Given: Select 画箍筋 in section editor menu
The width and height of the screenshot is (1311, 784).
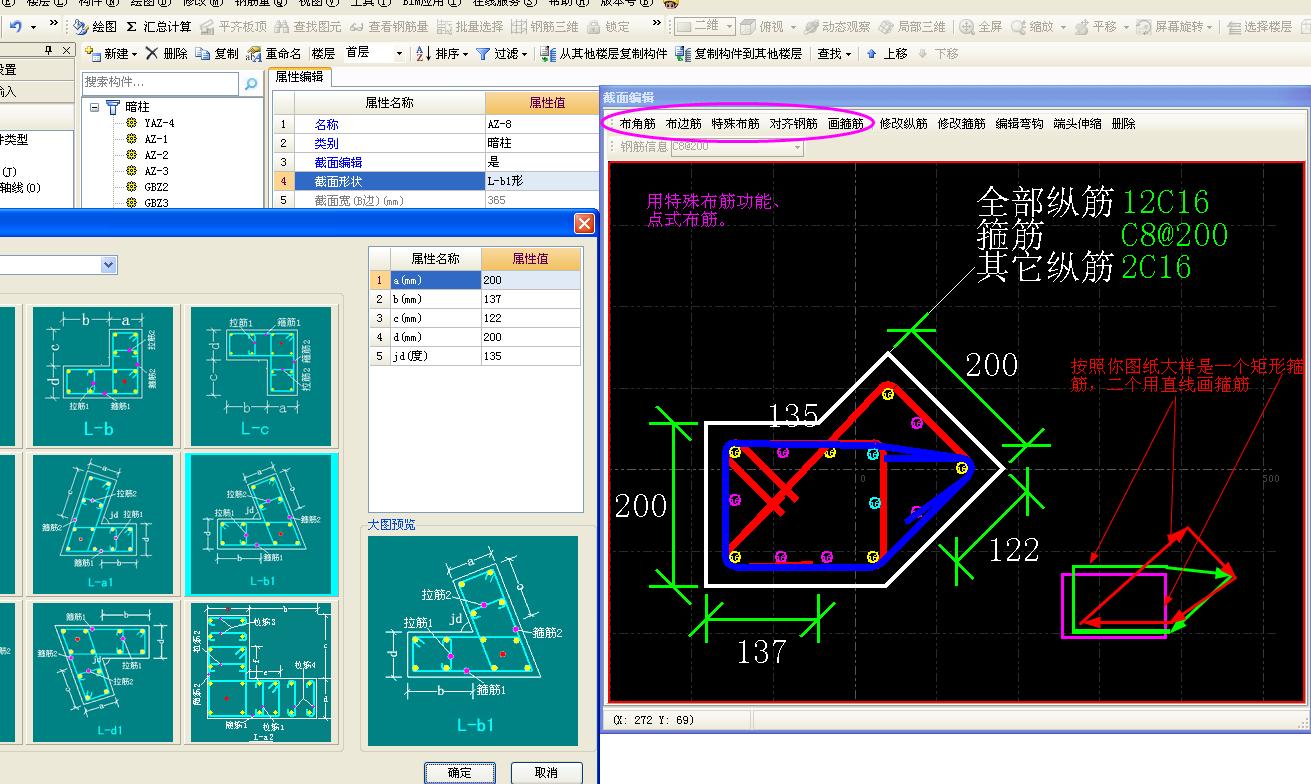Looking at the screenshot, I should (845, 124).
